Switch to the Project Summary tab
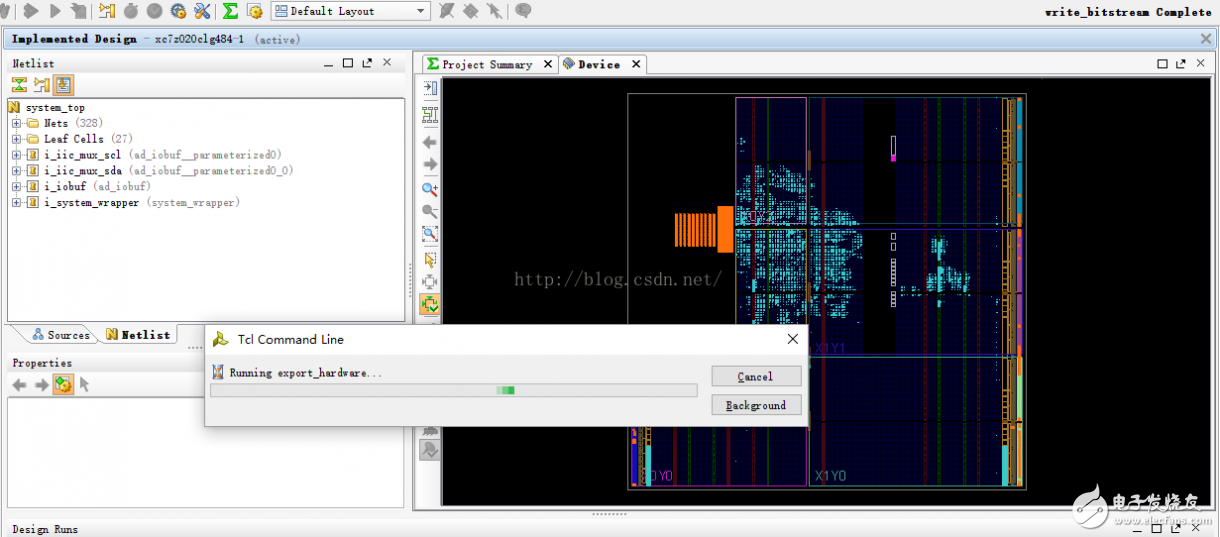This screenshot has height=537, width=1220. (488, 64)
